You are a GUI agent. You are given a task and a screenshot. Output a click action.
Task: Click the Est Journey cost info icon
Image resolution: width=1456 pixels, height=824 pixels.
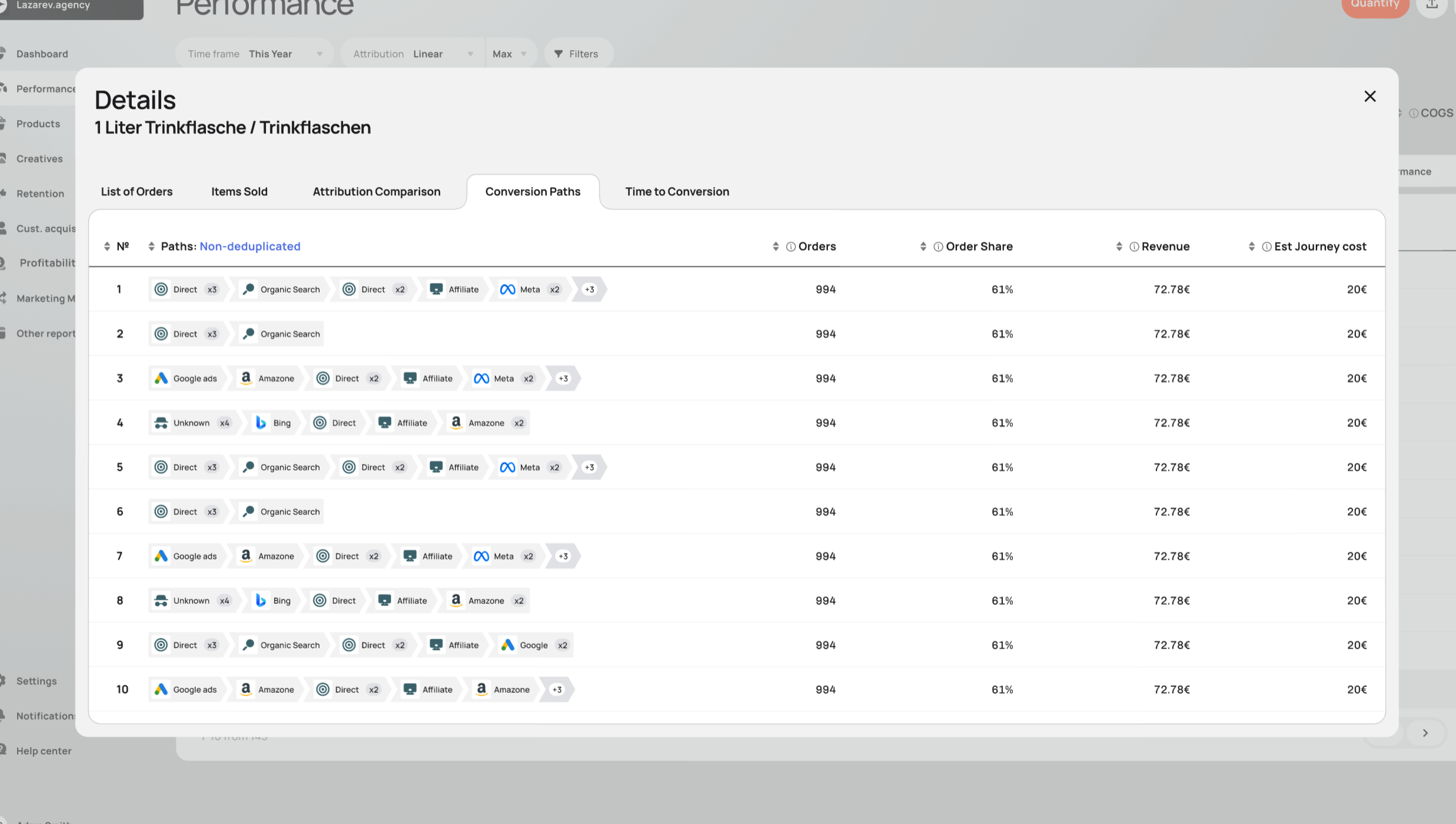pos(1266,247)
